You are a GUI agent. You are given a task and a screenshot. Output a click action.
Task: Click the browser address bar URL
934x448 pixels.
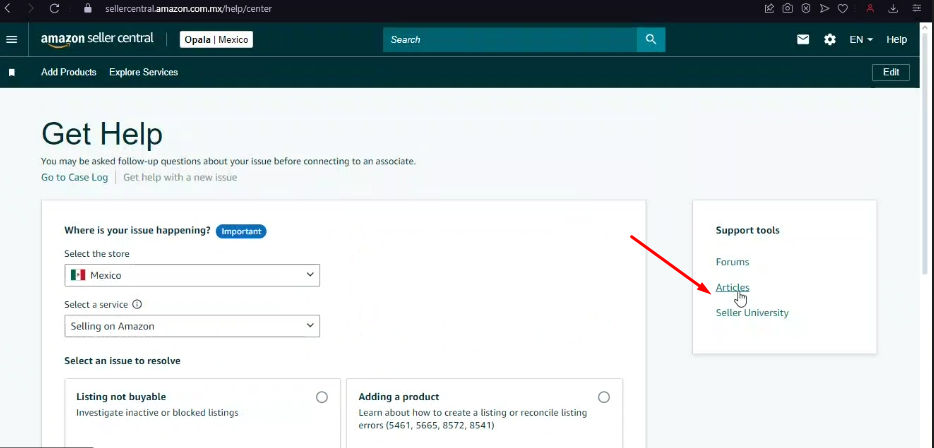188,9
